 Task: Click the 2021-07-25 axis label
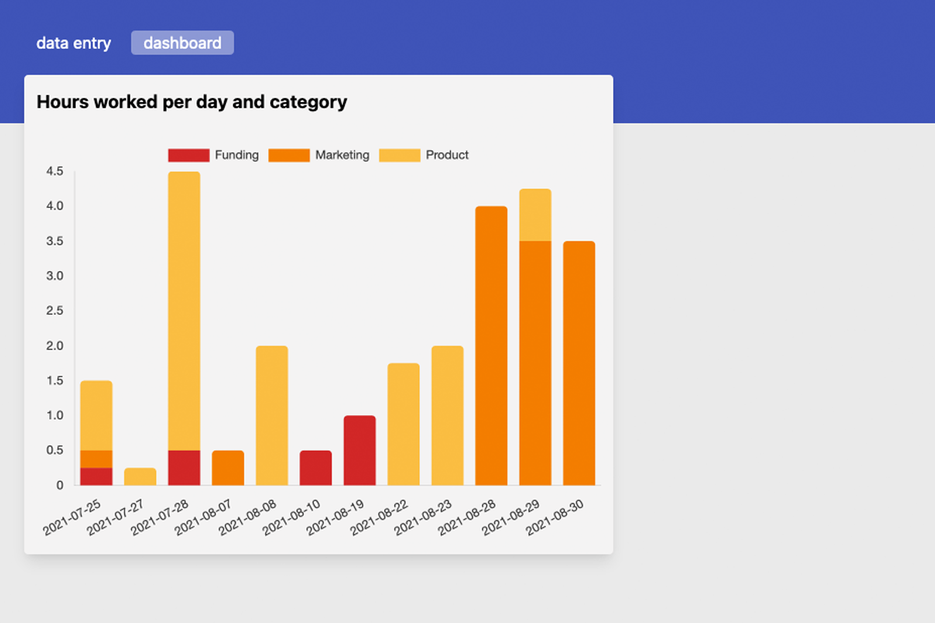coord(73,516)
